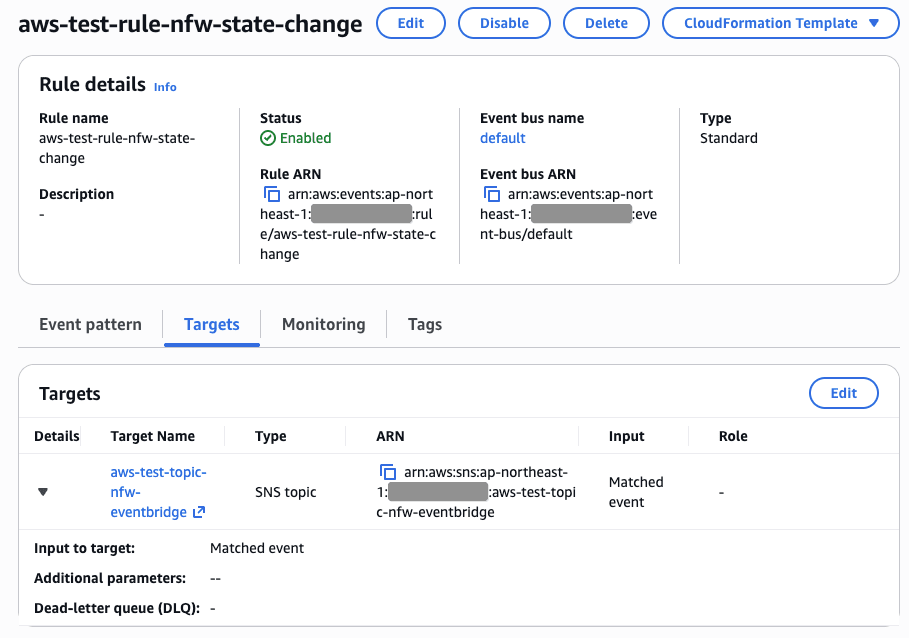Open CloudFormation Template dropdown
The width and height of the screenshot is (909, 638).
click(x=781, y=23)
